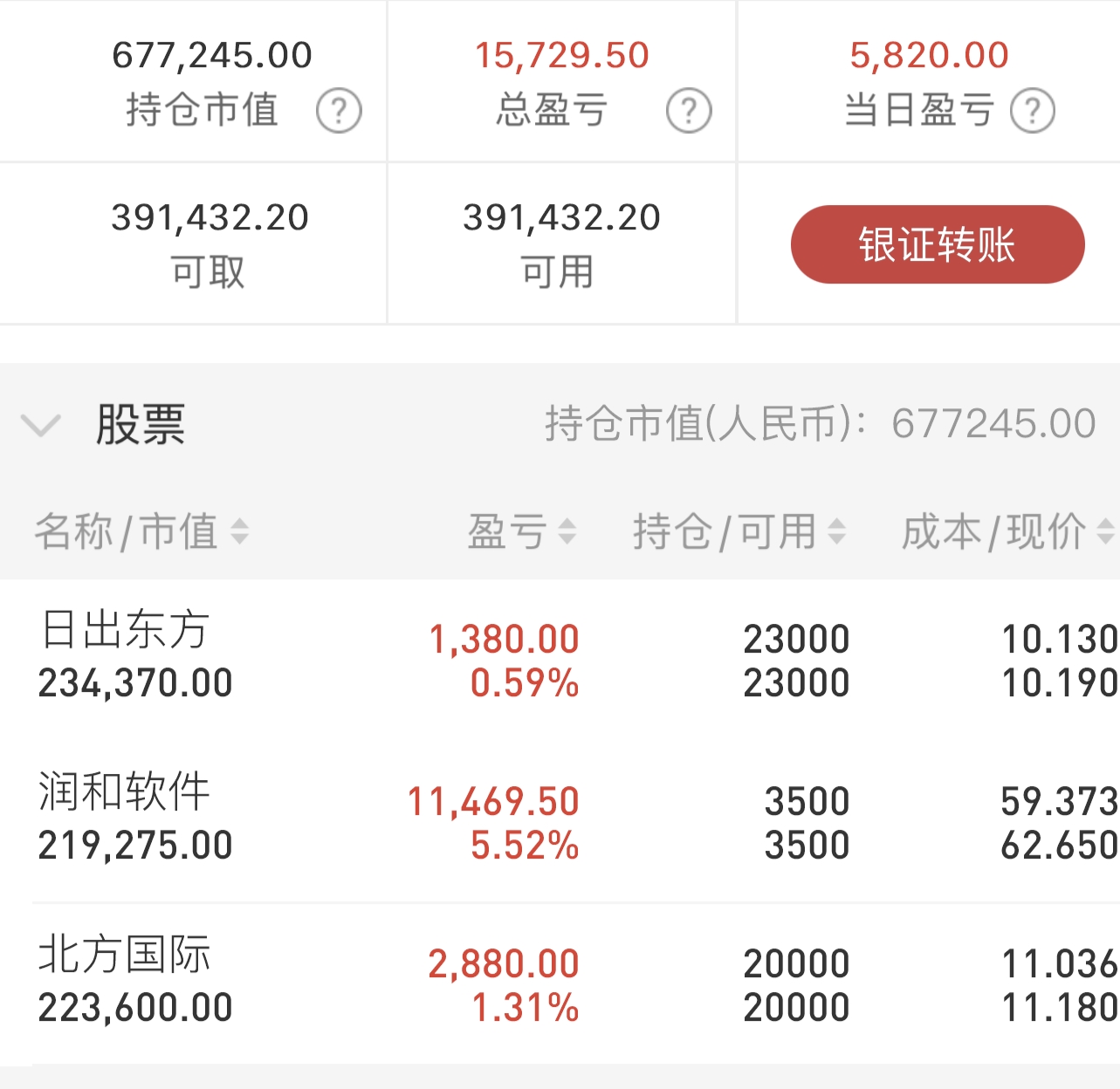Tap the 当日盈亏 value 5,820.00

(930, 56)
